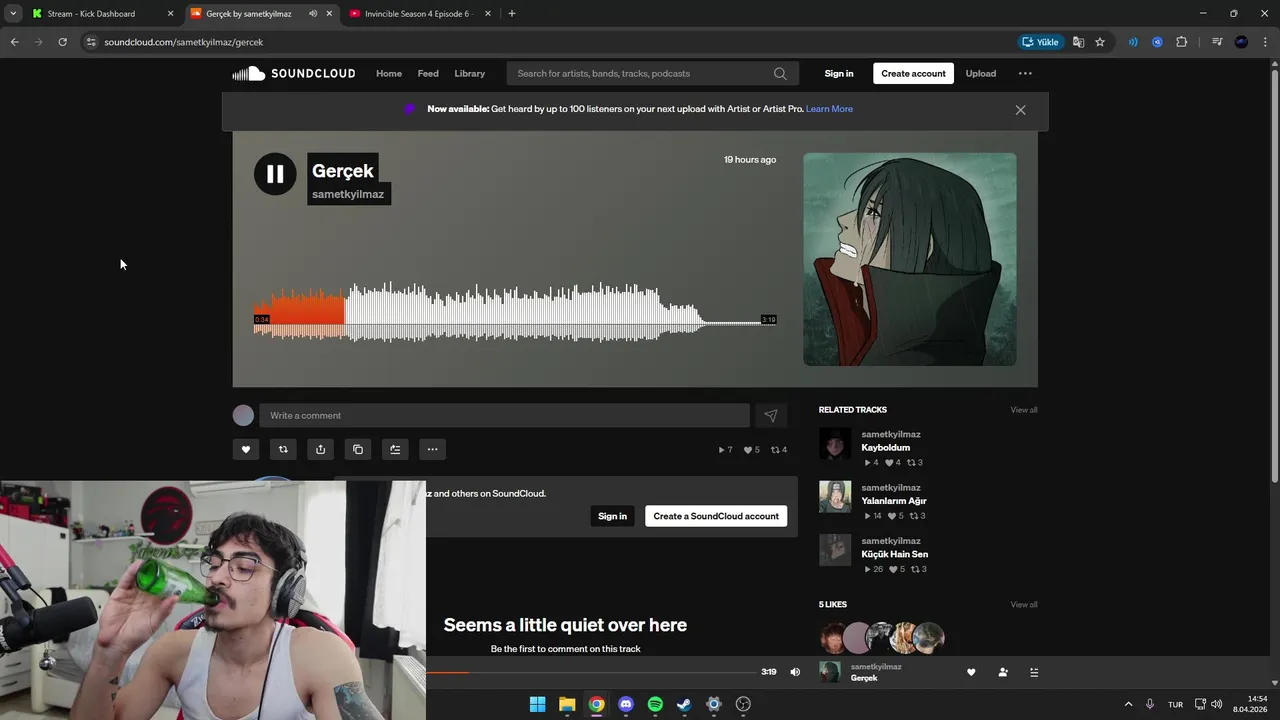Open the Library page
This screenshot has width=1280, height=720.
coord(469,73)
